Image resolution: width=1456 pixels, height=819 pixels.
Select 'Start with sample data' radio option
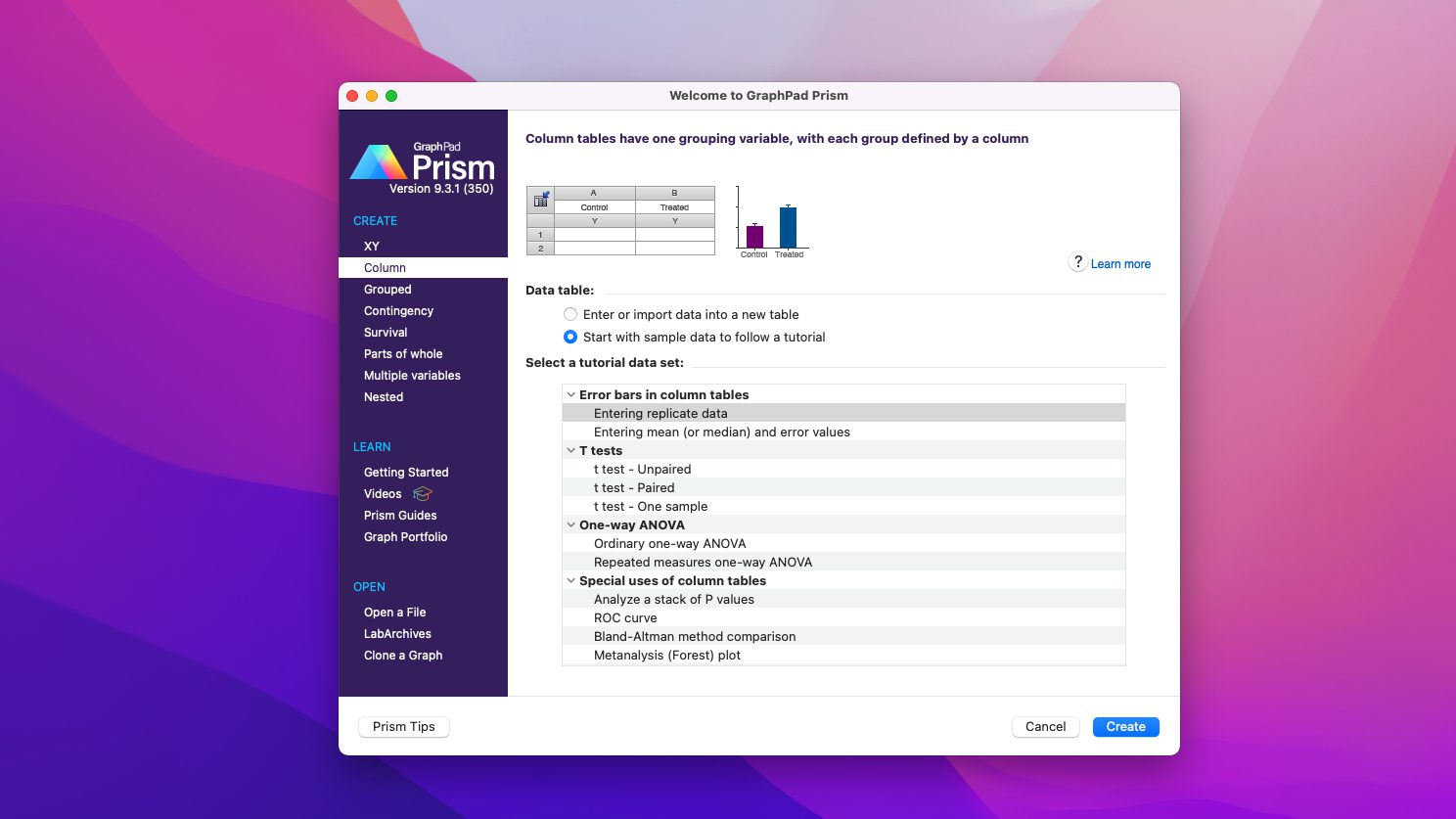pyautogui.click(x=570, y=338)
